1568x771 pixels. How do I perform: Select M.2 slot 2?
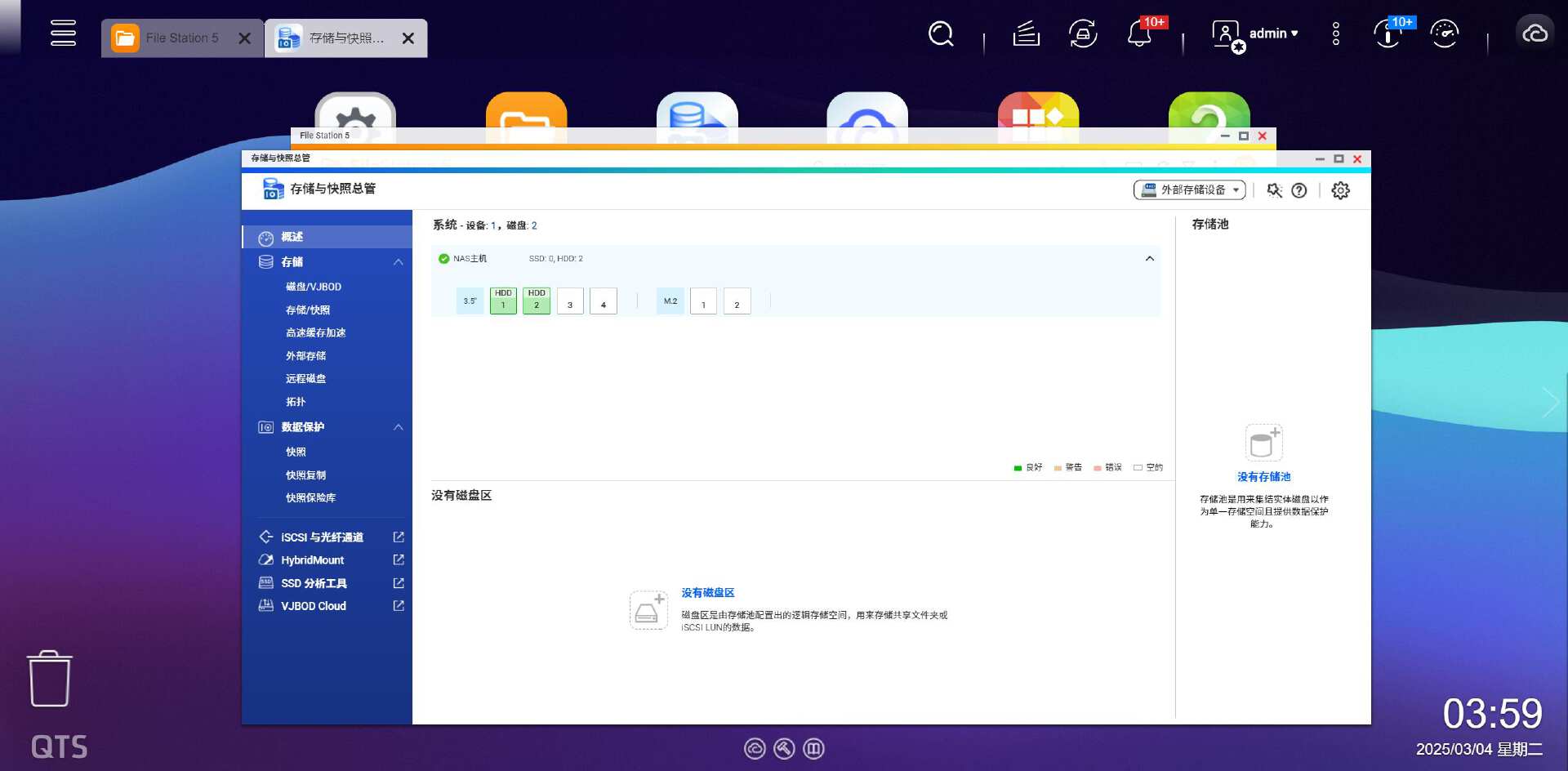pyautogui.click(x=737, y=301)
